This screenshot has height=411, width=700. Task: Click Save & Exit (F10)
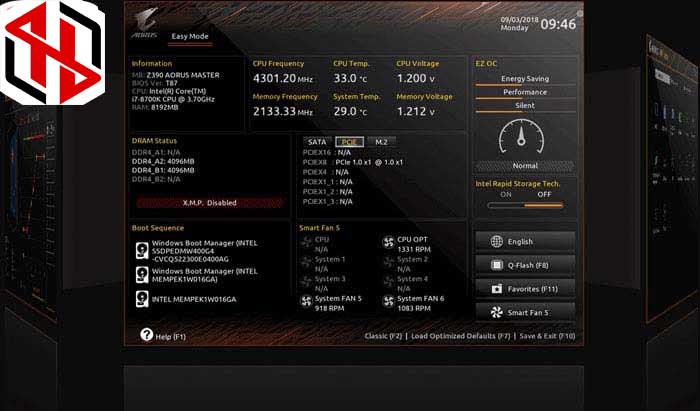point(547,336)
